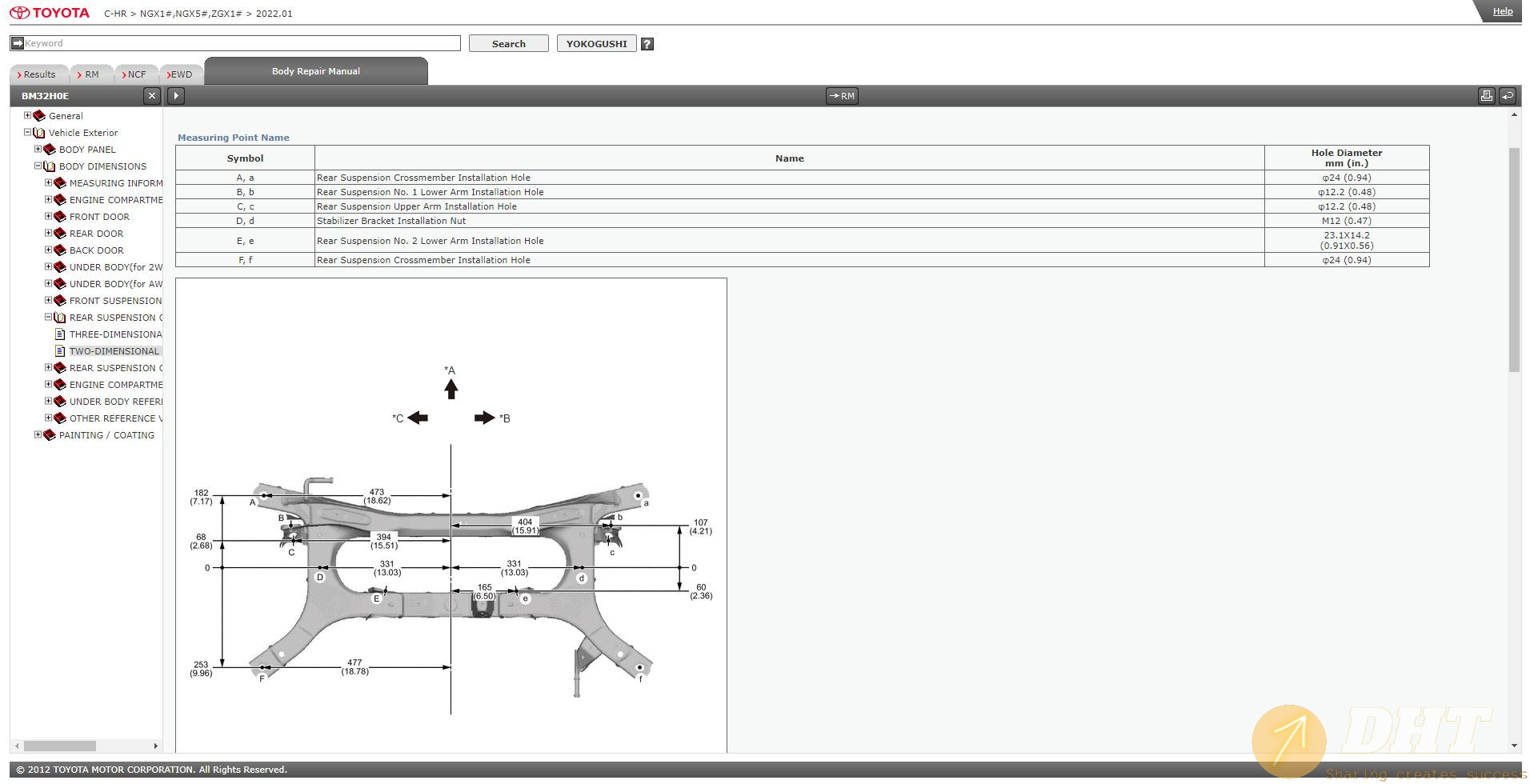
Task: Open the TWO-DIMENSIONAL document page
Action: (x=114, y=351)
